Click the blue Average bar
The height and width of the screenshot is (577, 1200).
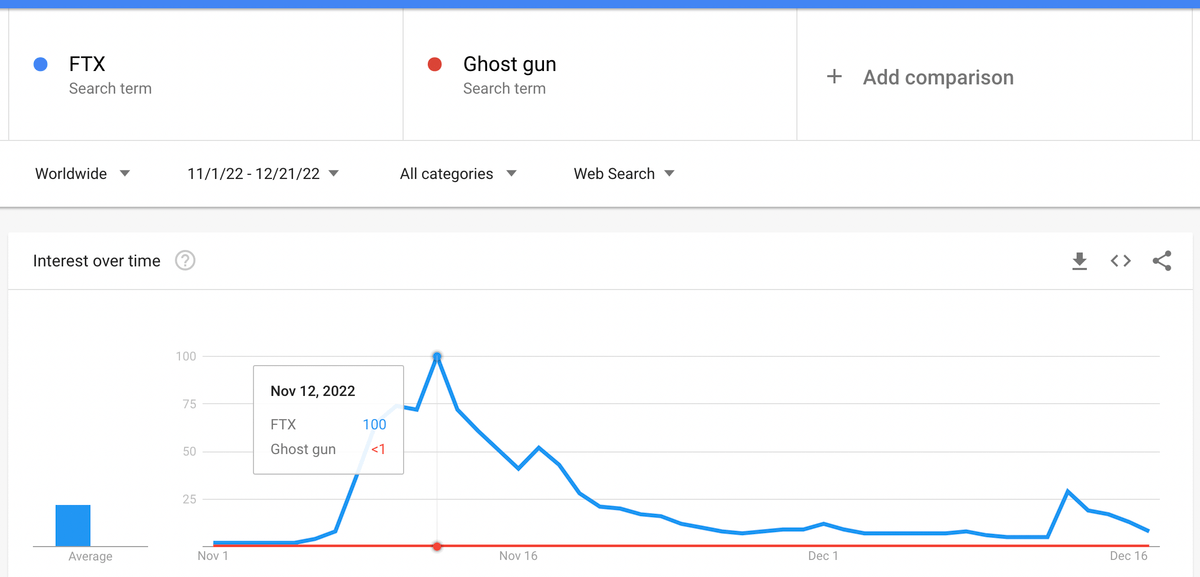click(73, 525)
